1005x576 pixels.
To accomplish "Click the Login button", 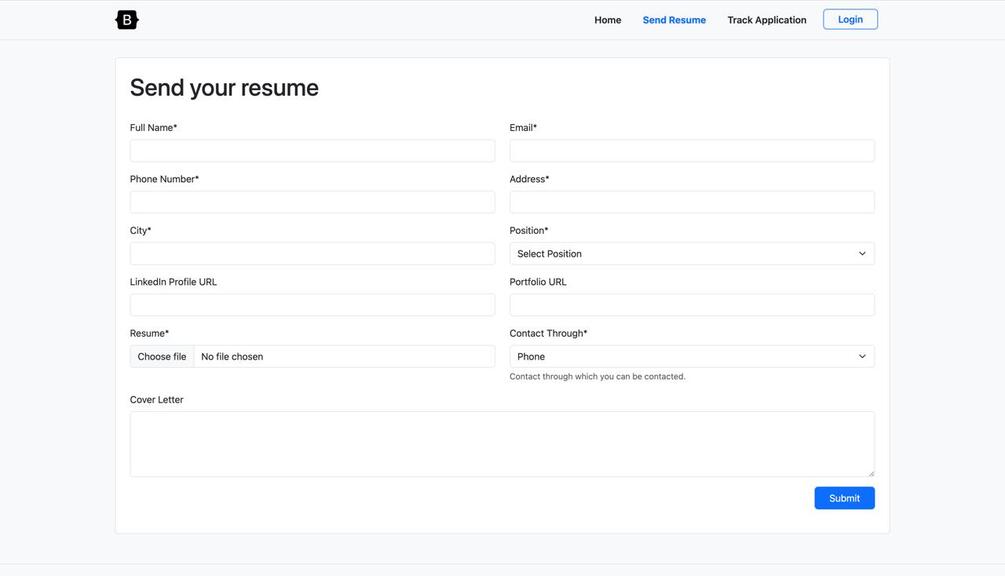I will click(851, 19).
